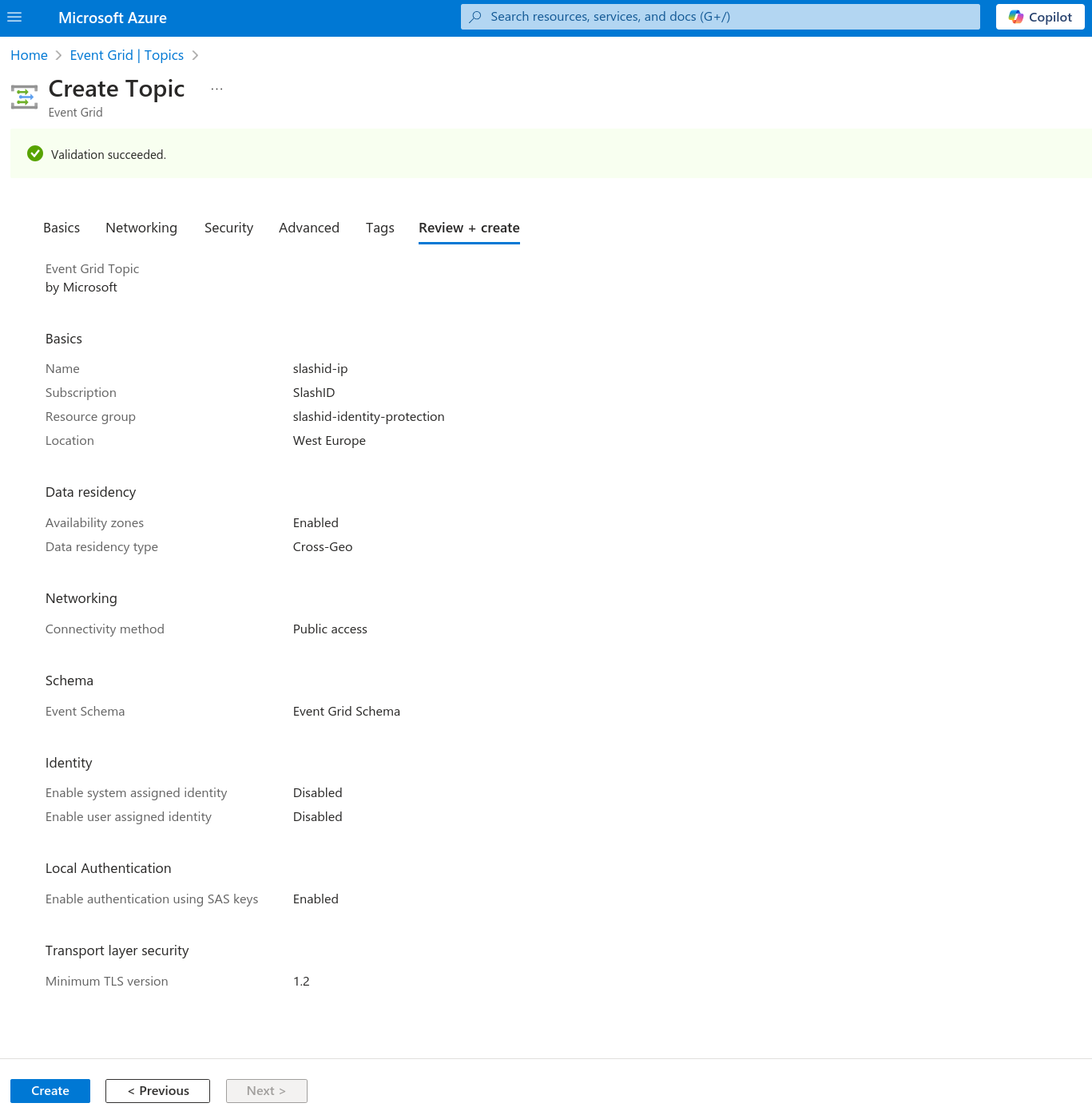
Task: Open the ellipsis menu beside Create Topic
Action: coord(216,88)
